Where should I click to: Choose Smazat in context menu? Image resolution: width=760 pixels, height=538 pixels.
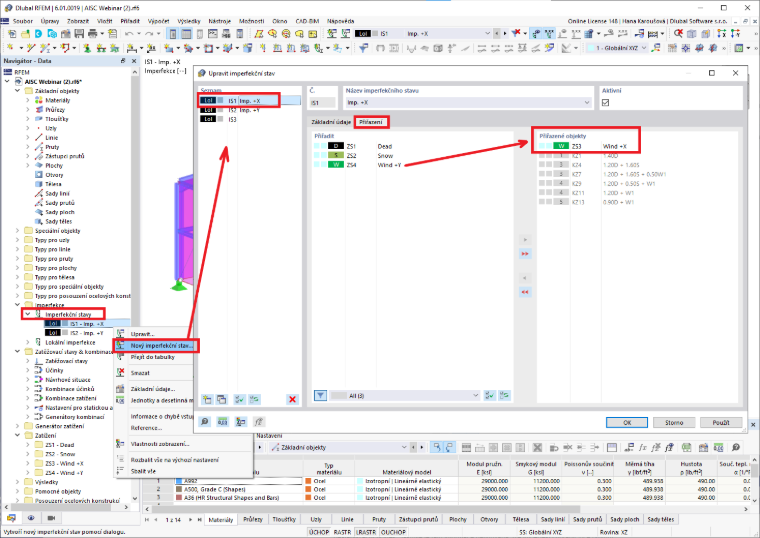[x=140, y=373]
